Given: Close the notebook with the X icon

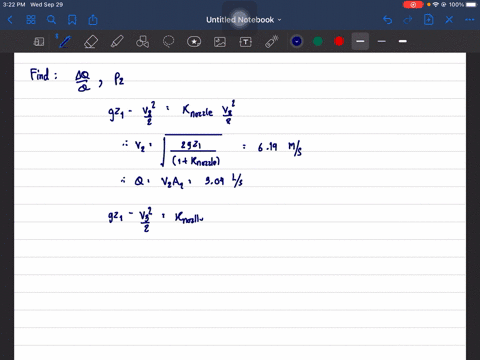Looking at the screenshot, I should tap(449, 20).
